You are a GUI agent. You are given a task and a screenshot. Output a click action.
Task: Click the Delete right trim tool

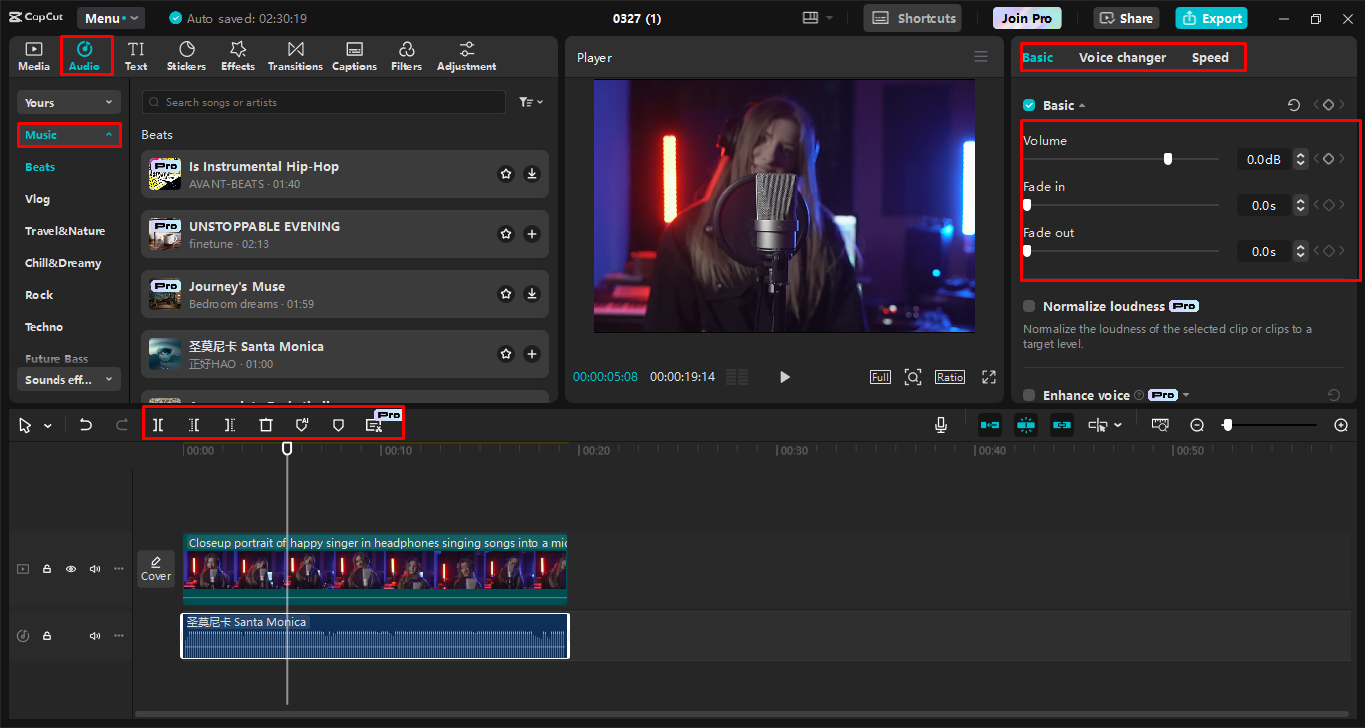pos(230,425)
